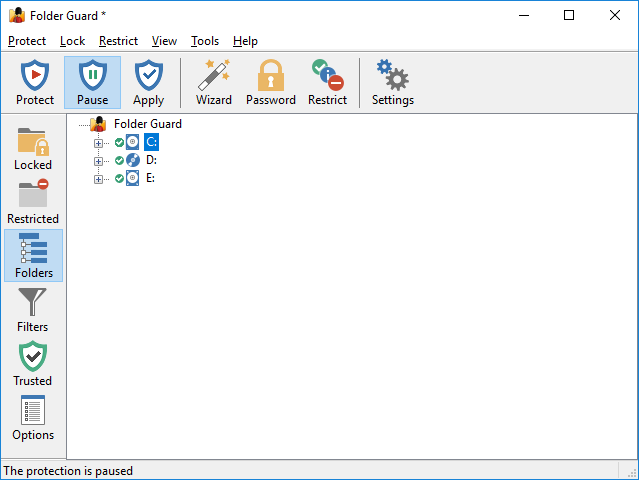Open the Filters funnel view
Image resolution: width=639 pixels, height=480 pixels.
[x=33, y=310]
